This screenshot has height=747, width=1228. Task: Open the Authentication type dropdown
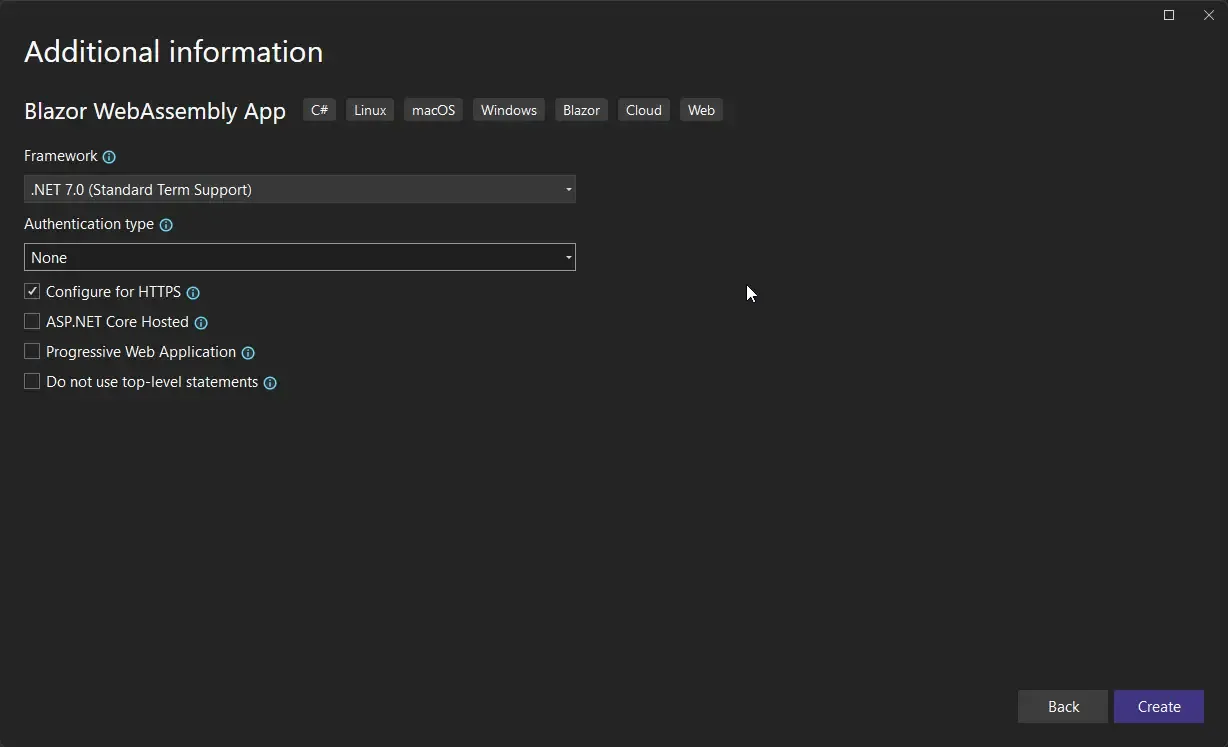click(300, 257)
